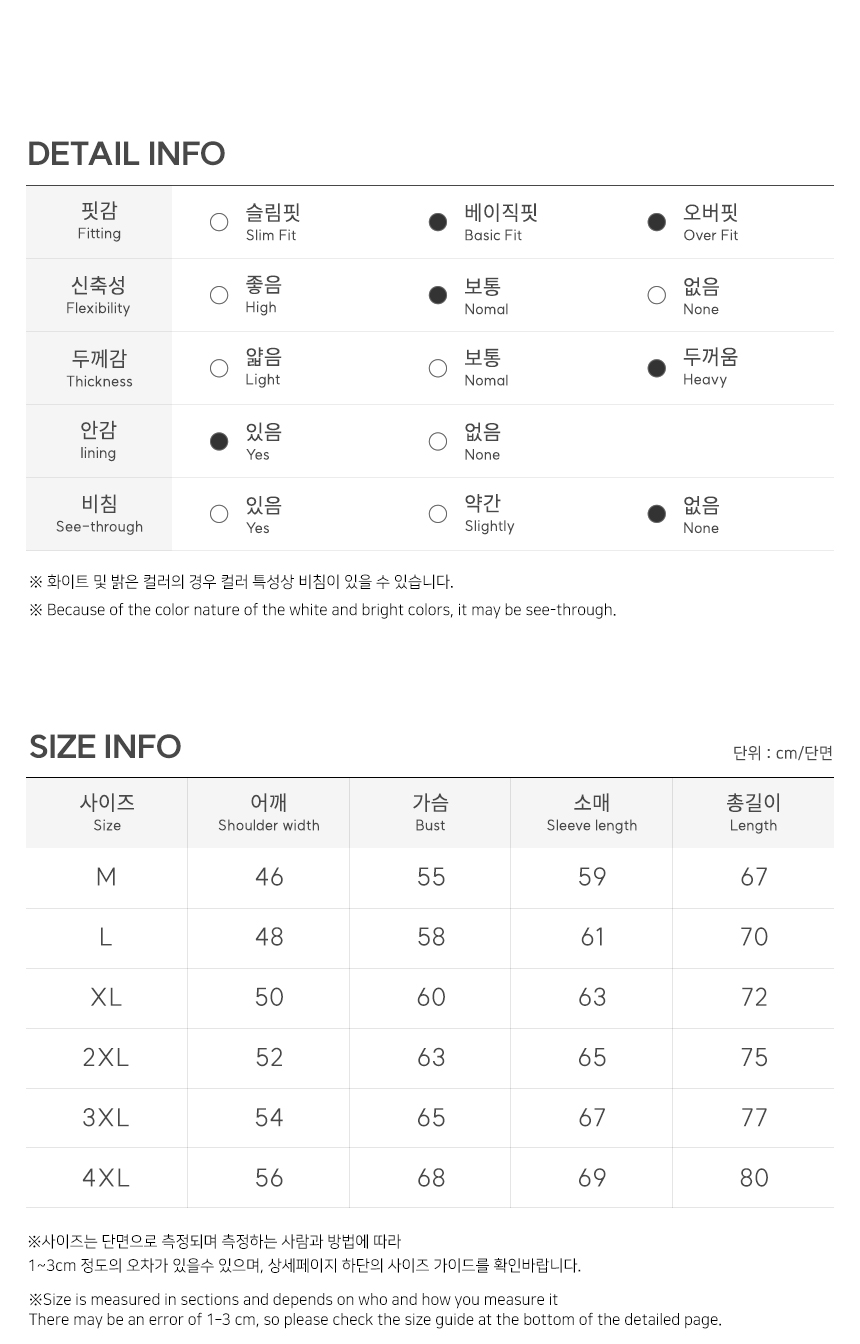860x1344 pixels.
Task: Select Light thickness radio circle
Action: click(219, 368)
